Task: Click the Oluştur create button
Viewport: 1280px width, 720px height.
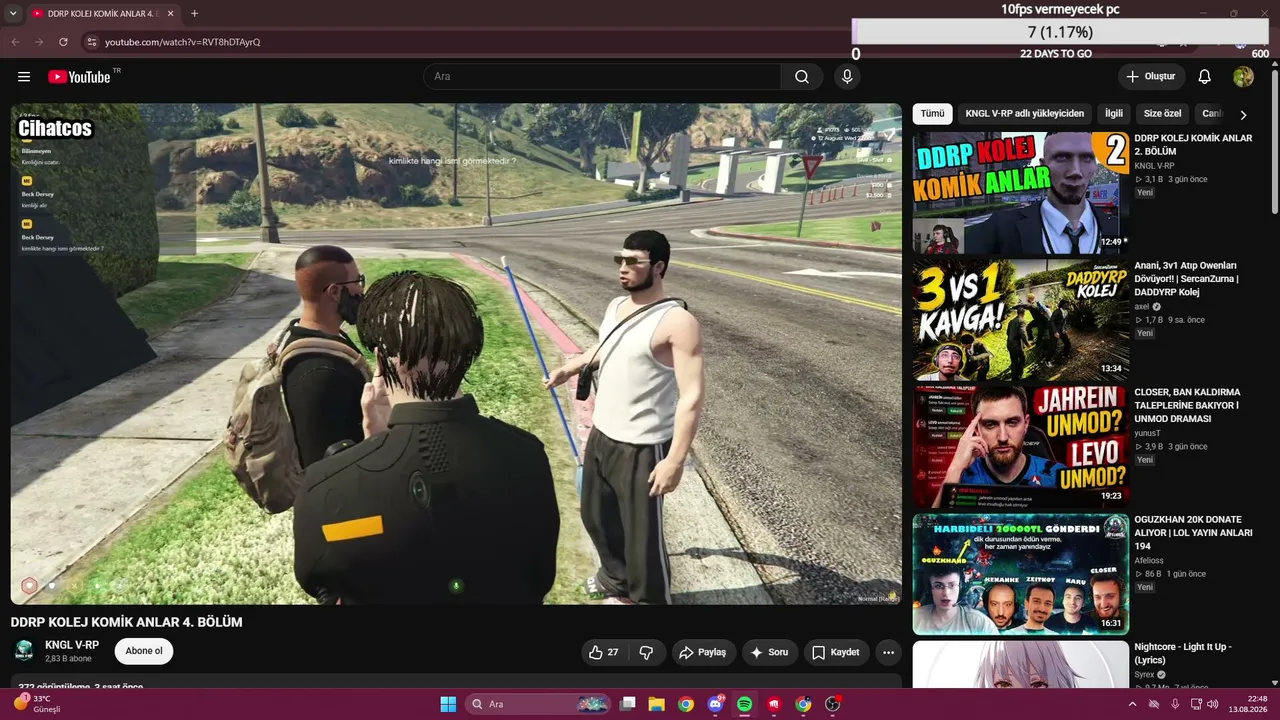Action: coord(1151,77)
